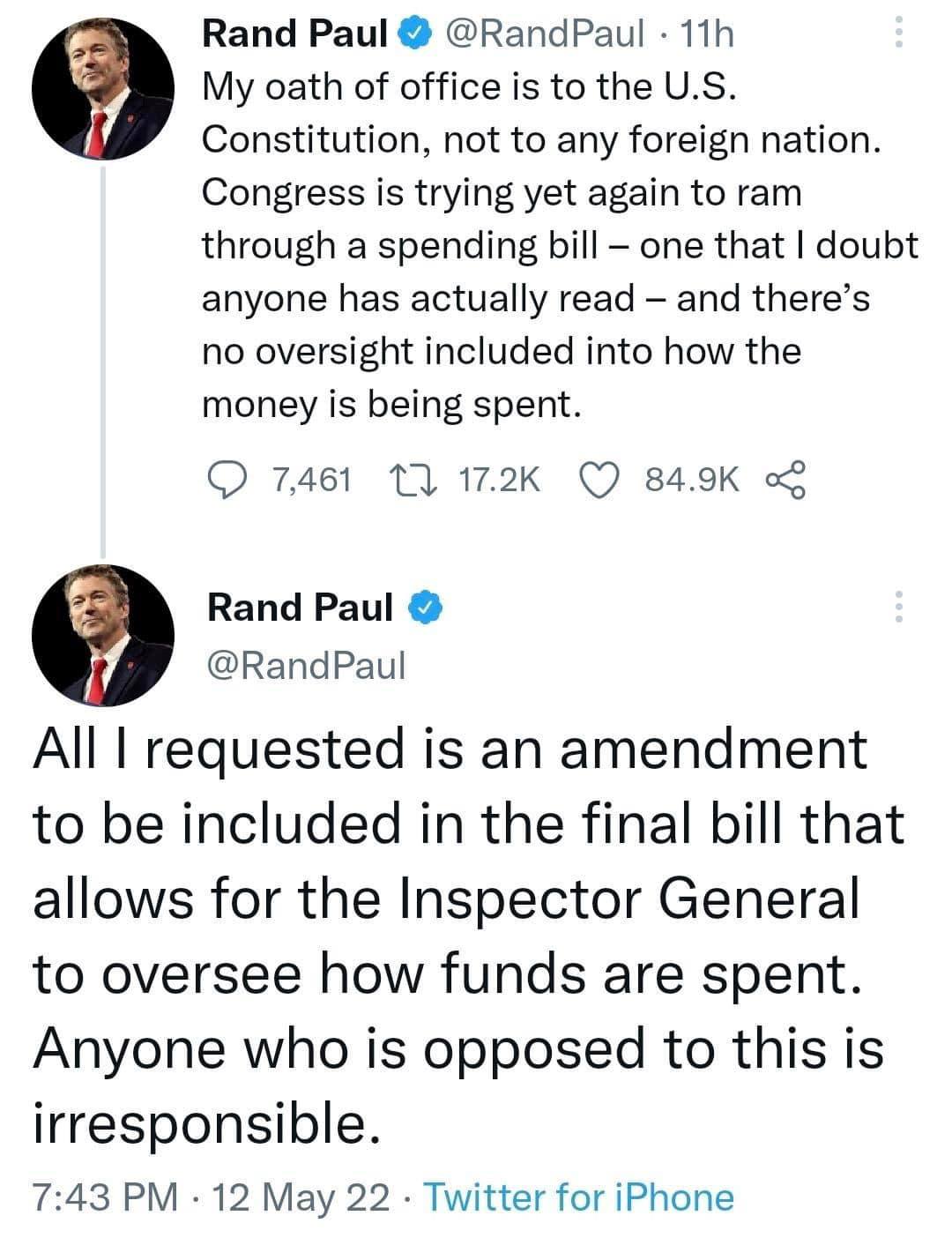
Task: Open the Twitter for iPhone source link
Action: pyautogui.click(x=580, y=1197)
